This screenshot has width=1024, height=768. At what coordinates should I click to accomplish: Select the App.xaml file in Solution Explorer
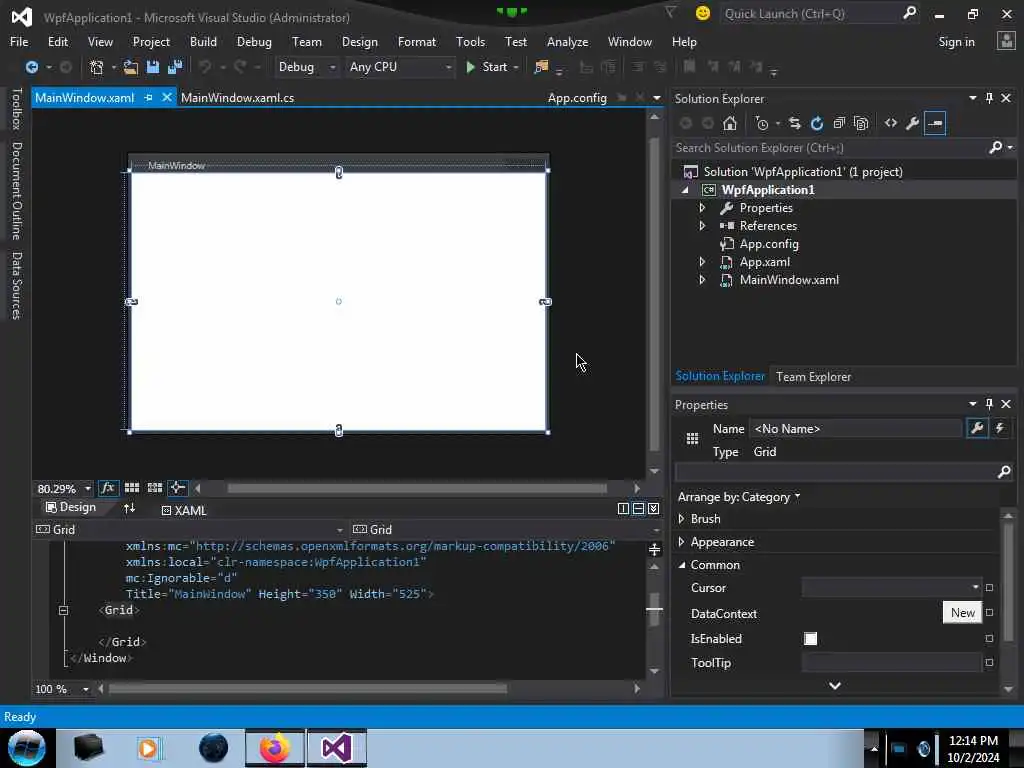coord(764,262)
